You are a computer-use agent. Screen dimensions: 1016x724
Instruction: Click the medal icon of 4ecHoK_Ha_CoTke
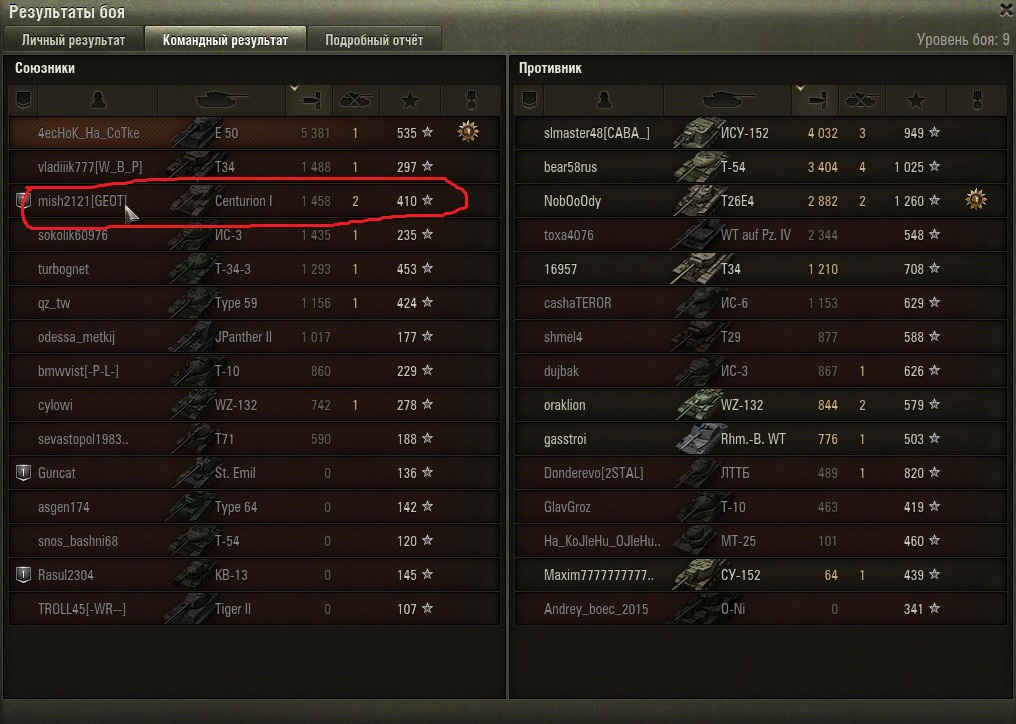coord(468,132)
